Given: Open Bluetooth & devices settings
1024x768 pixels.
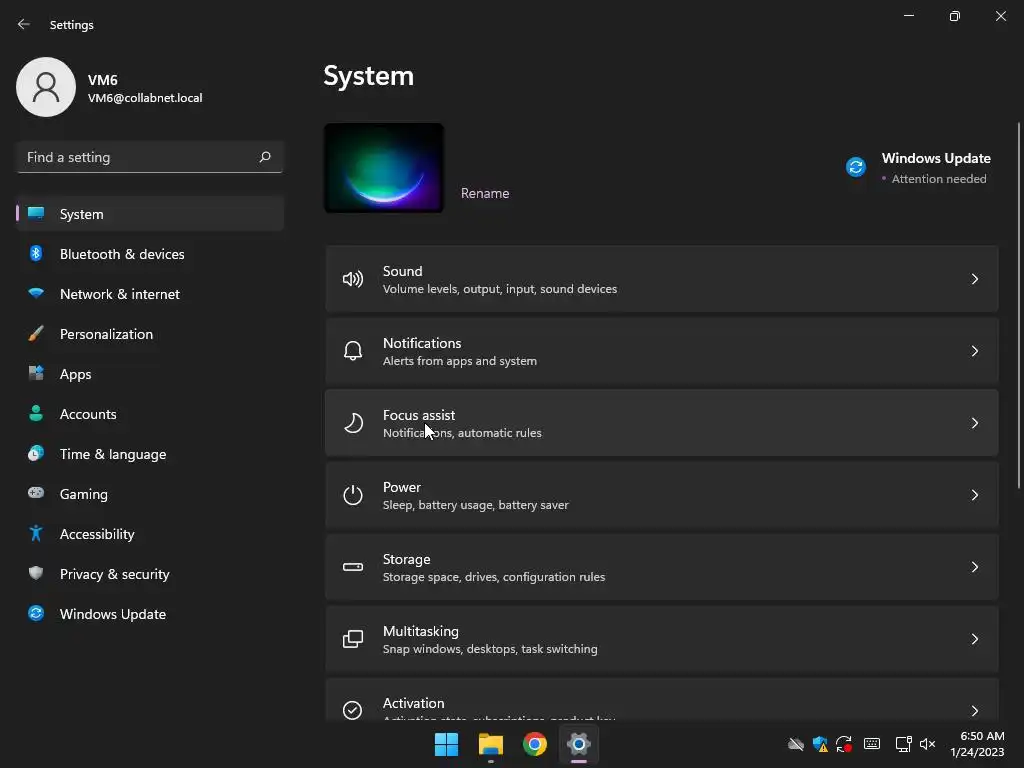Looking at the screenshot, I should coord(150,254).
